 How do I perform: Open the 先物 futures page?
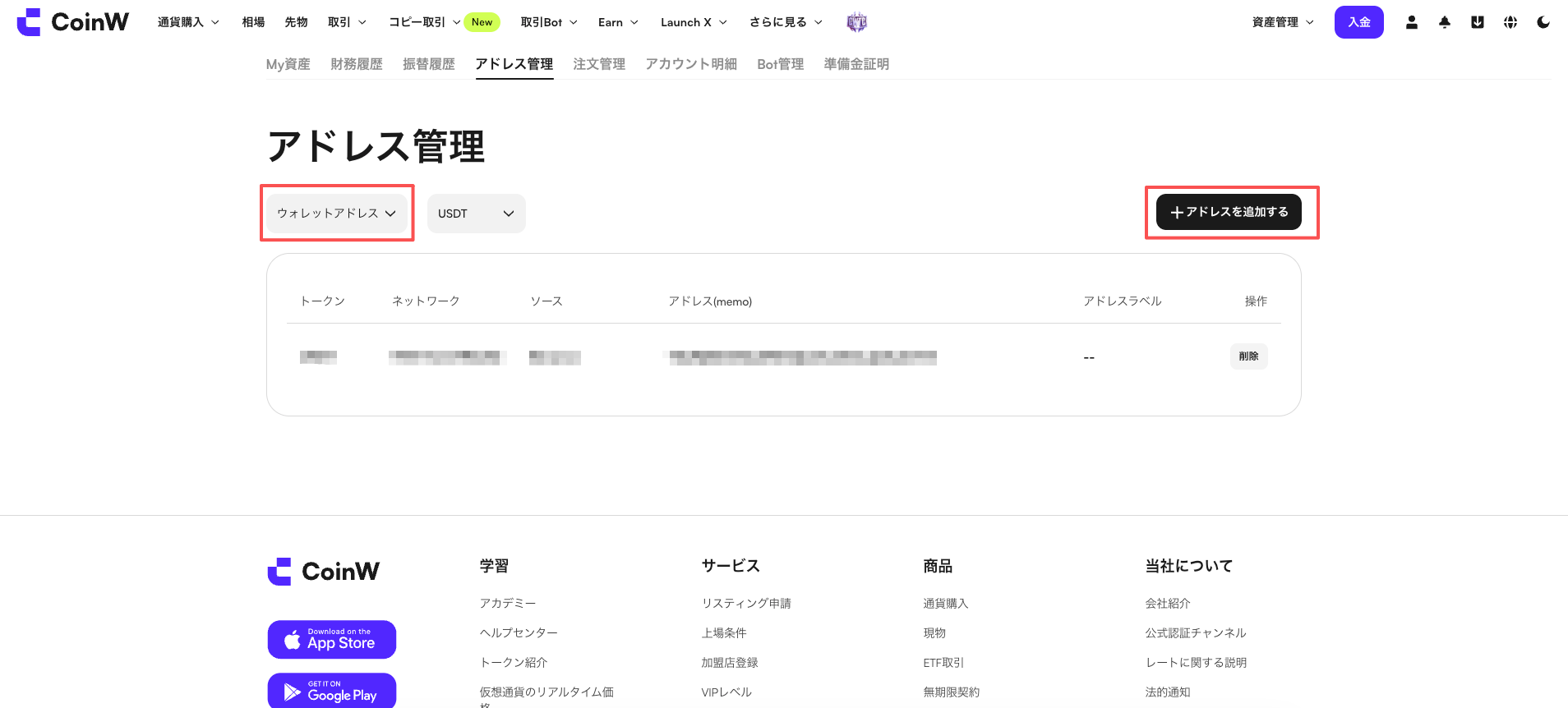point(296,22)
